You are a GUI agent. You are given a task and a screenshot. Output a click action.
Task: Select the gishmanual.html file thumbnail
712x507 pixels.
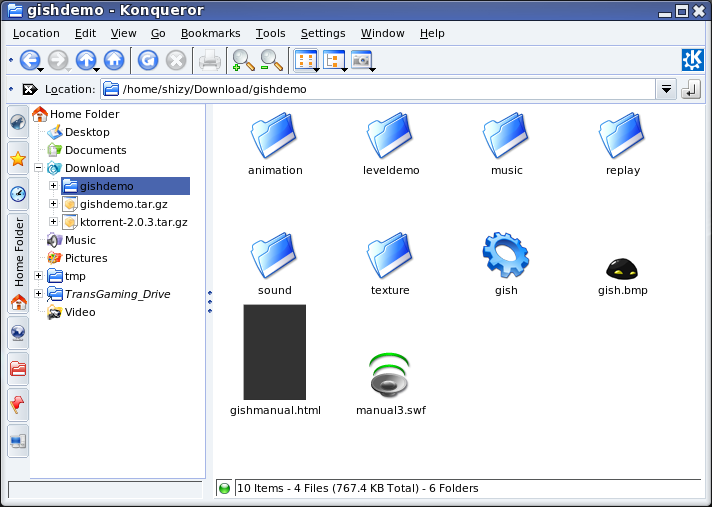pos(274,353)
